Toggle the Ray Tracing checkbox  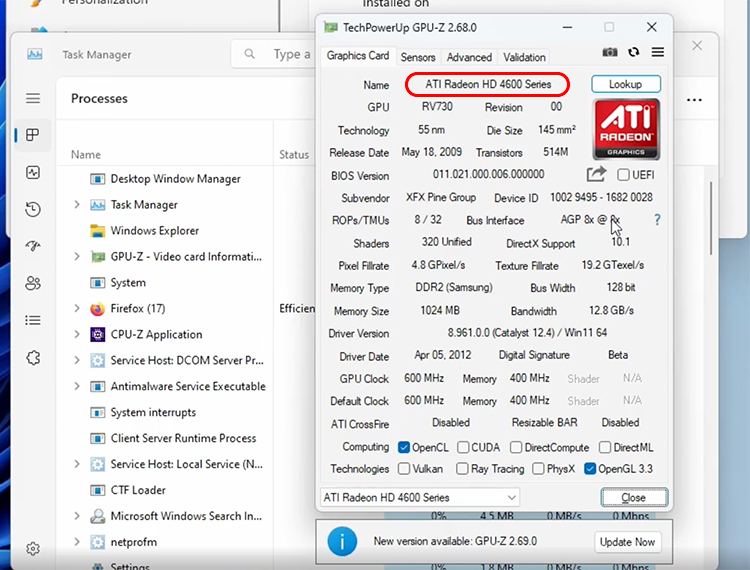tap(462, 469)
